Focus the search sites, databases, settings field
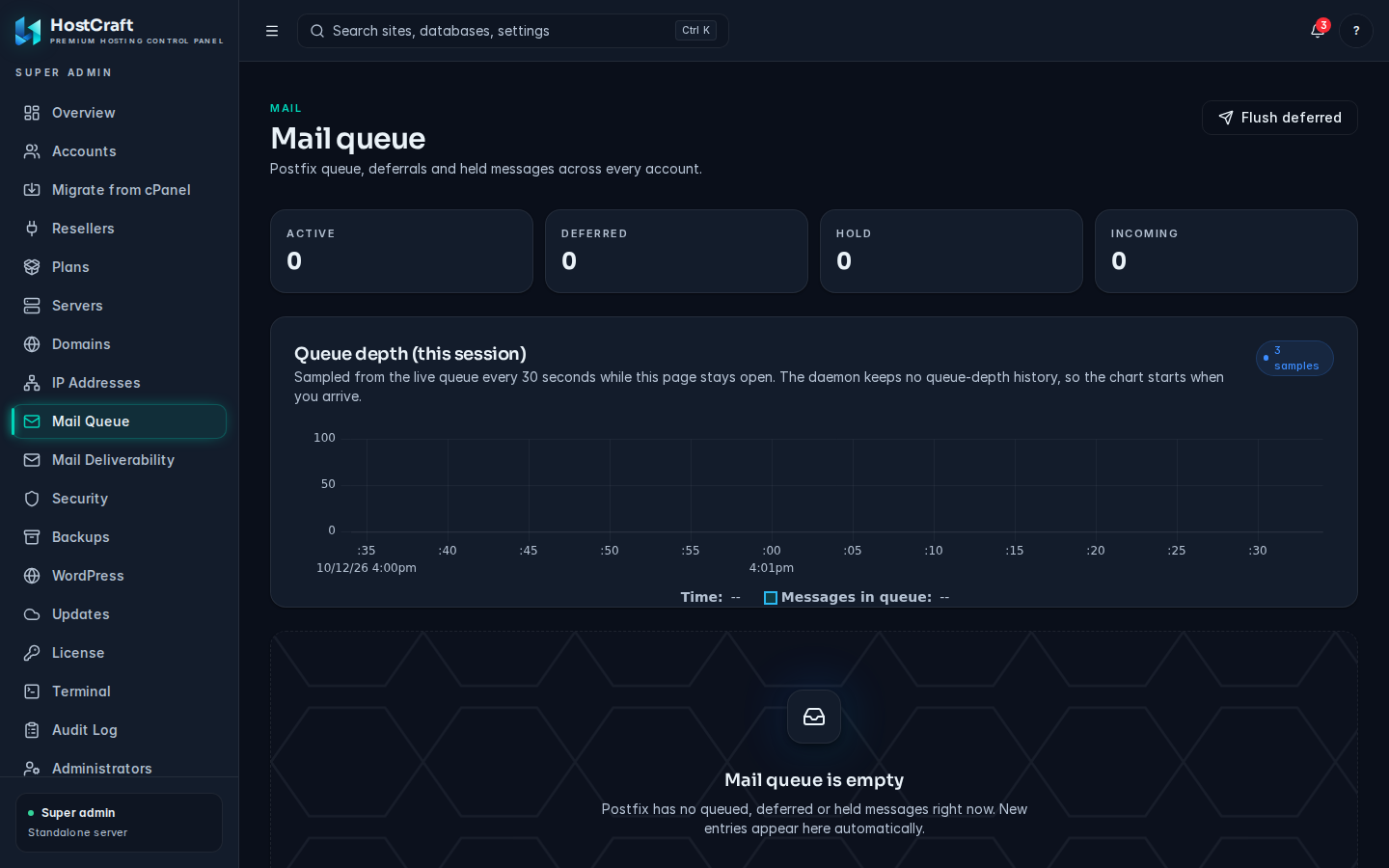 pos(513,31)
